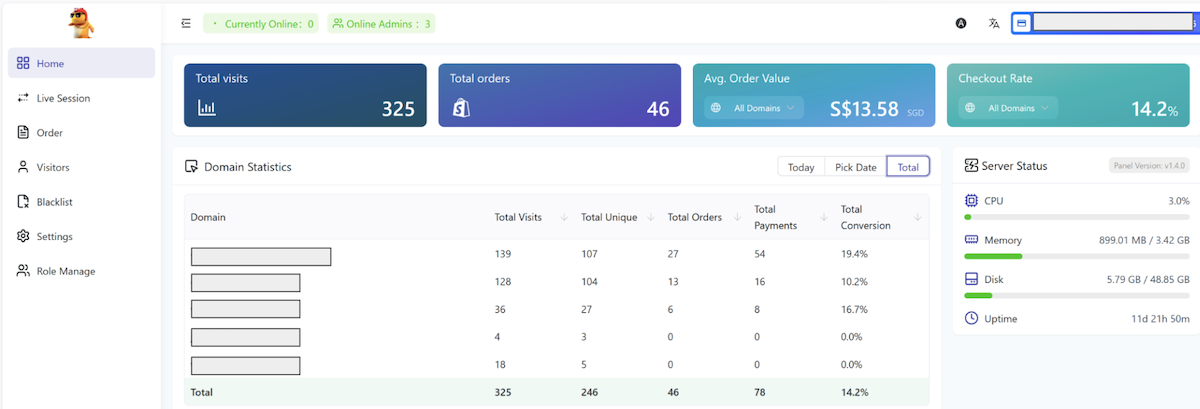The height and width of the screenshot is (409, 1200).
Task: Click the duck mascot logo
Action: point(81,23)
